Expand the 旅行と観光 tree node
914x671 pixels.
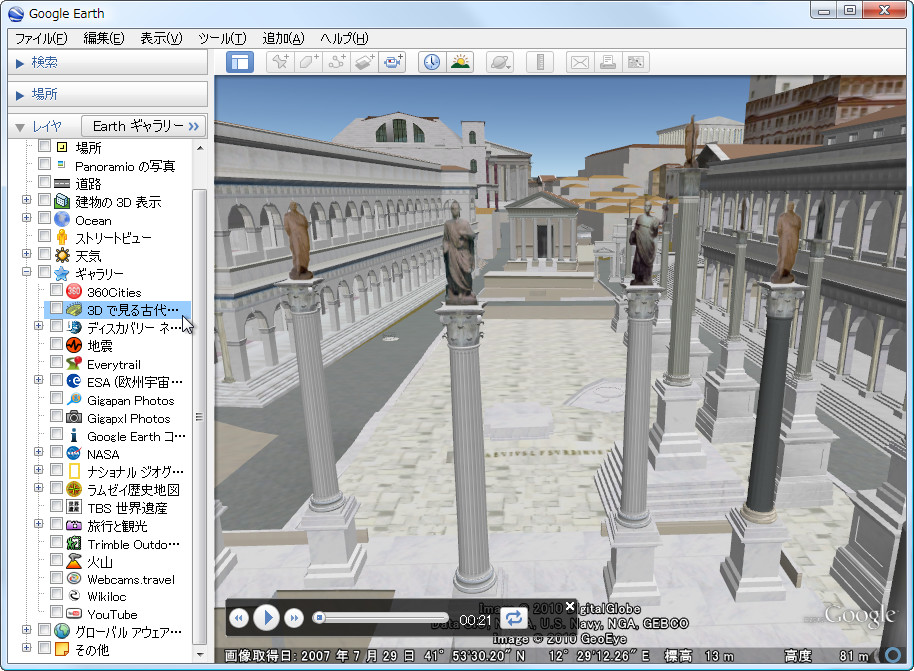tap(38, 524)
